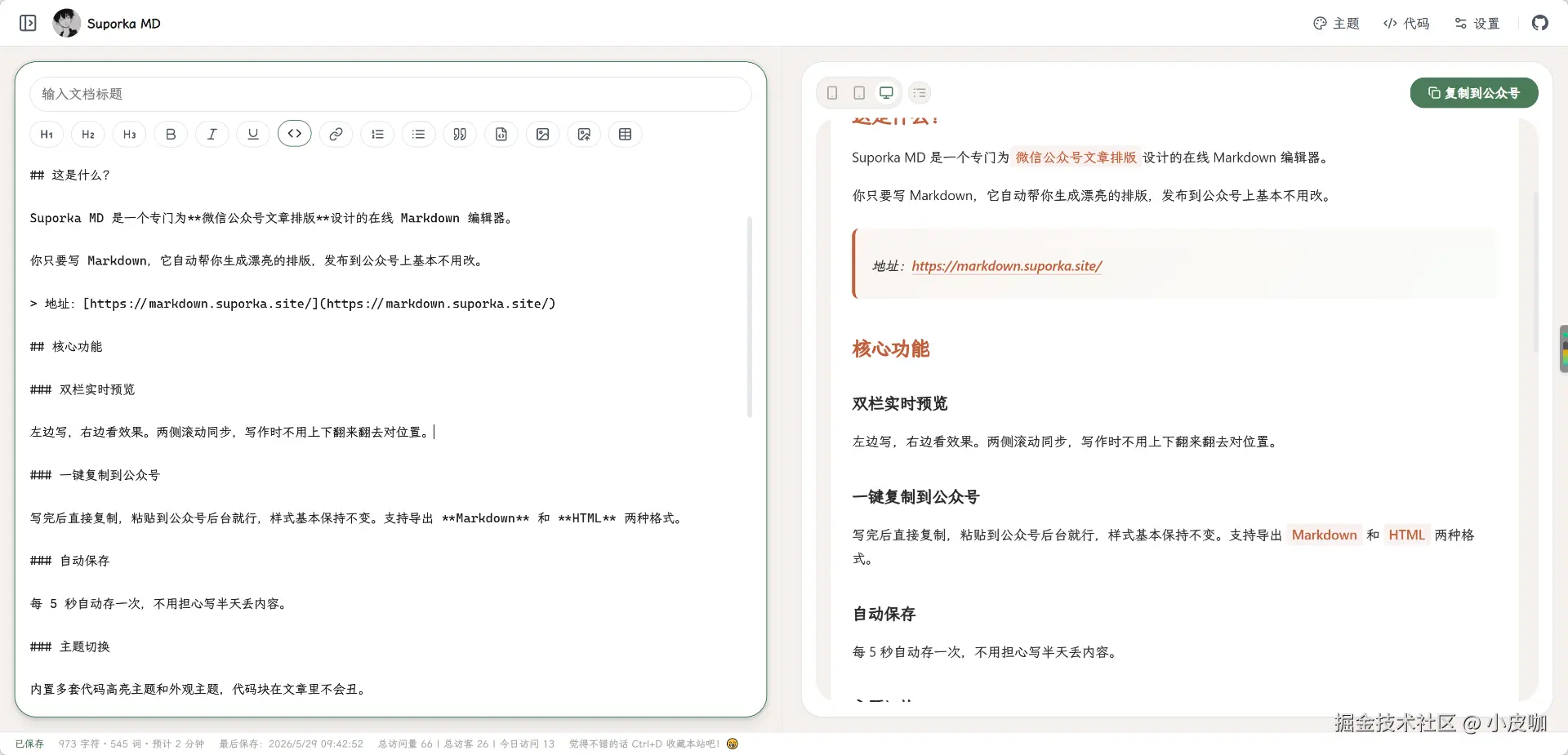Click the '## 核心功能' line in editor
The height and width of the screenshot is (755, 1568).
(x=67, y=346)
